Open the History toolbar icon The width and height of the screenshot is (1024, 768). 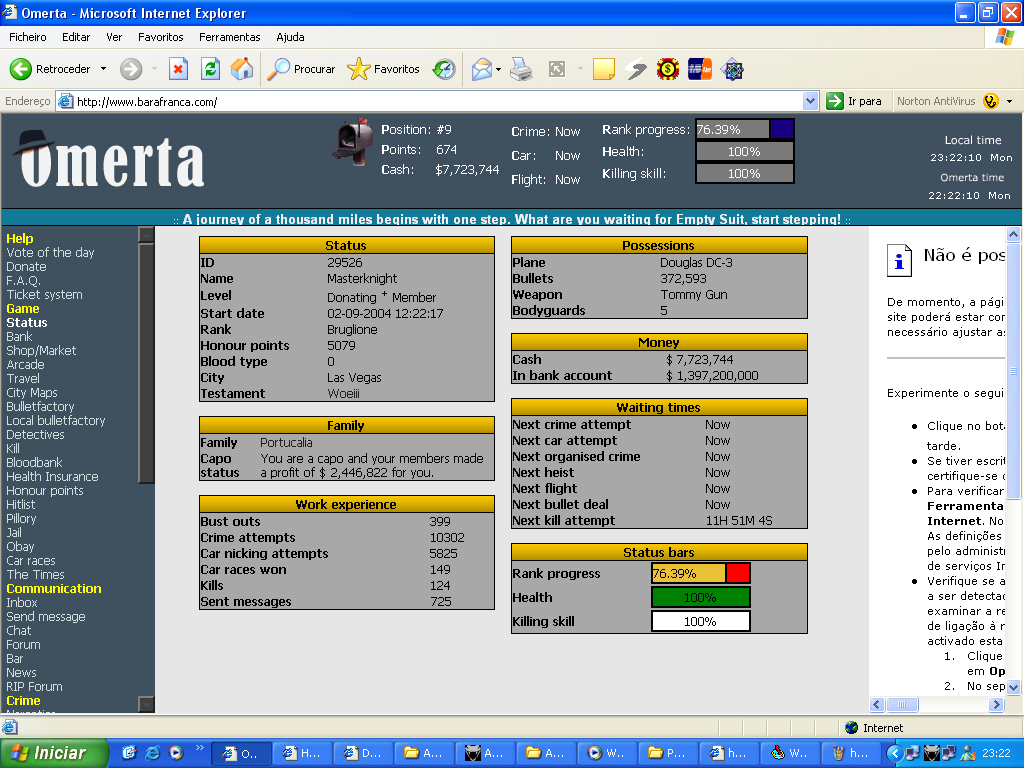coord(444,69)
